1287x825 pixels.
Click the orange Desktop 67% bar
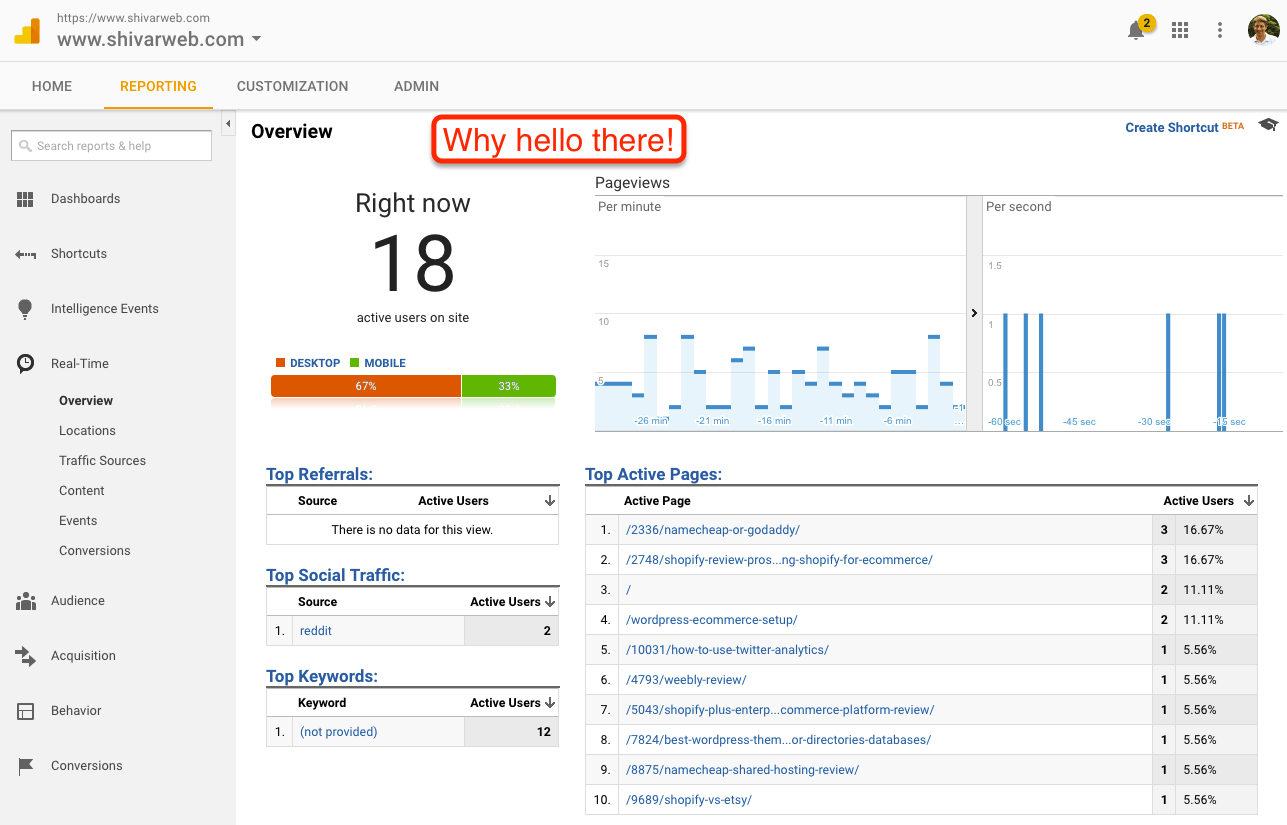coord(366,386)
